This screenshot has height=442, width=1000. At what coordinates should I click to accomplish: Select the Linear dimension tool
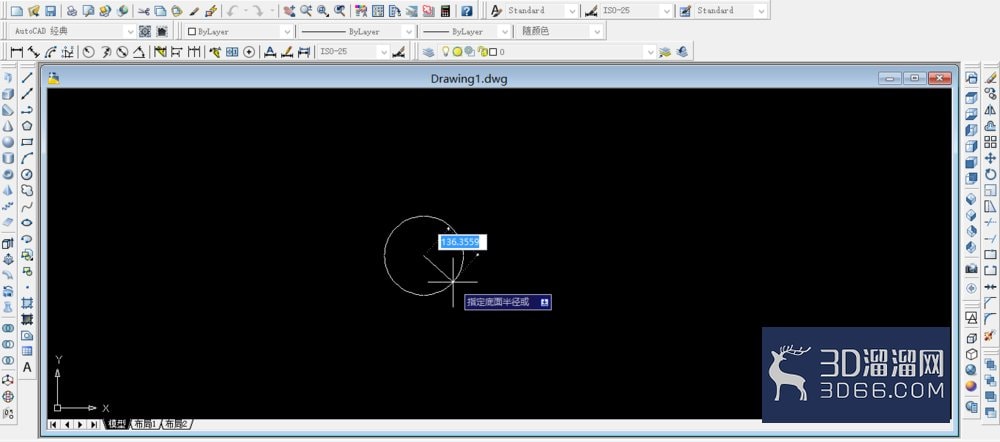click(x=17, y=52)
